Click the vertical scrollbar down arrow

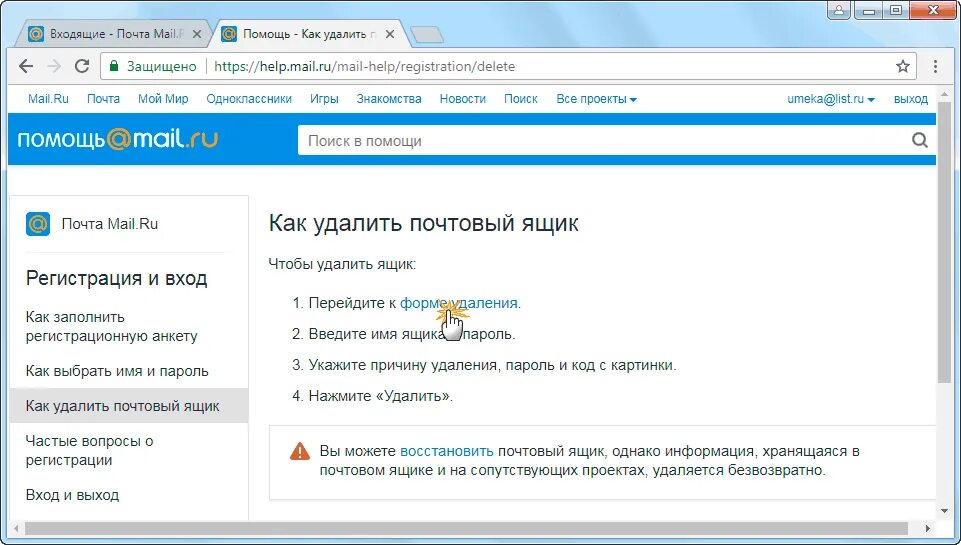944,511
